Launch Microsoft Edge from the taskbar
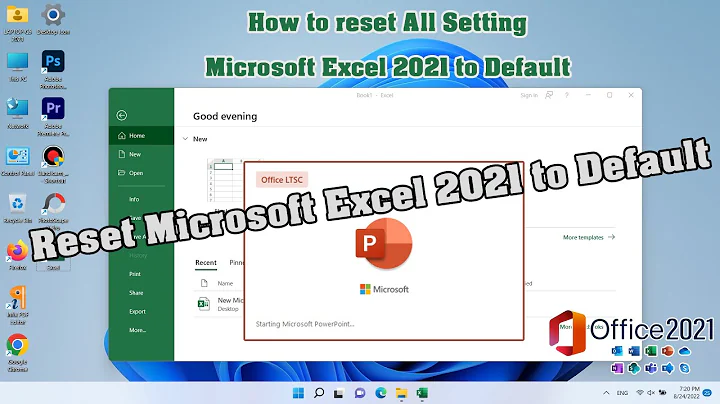 [381, 393]
